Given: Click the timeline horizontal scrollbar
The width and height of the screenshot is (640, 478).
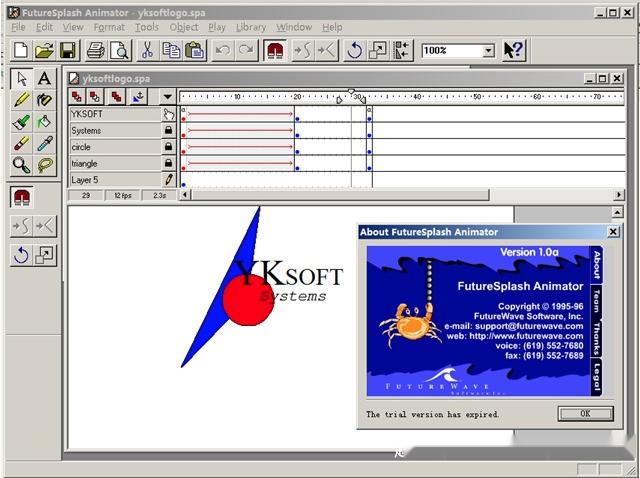Looking at the screenshot, I should pyautogui.click(x=340, y=195).
